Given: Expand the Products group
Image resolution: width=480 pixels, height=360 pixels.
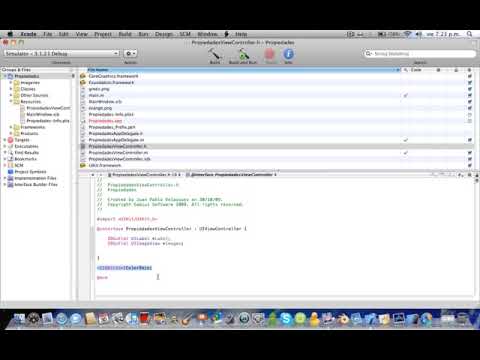Looking at the screenshot, I should coord(11,134).
